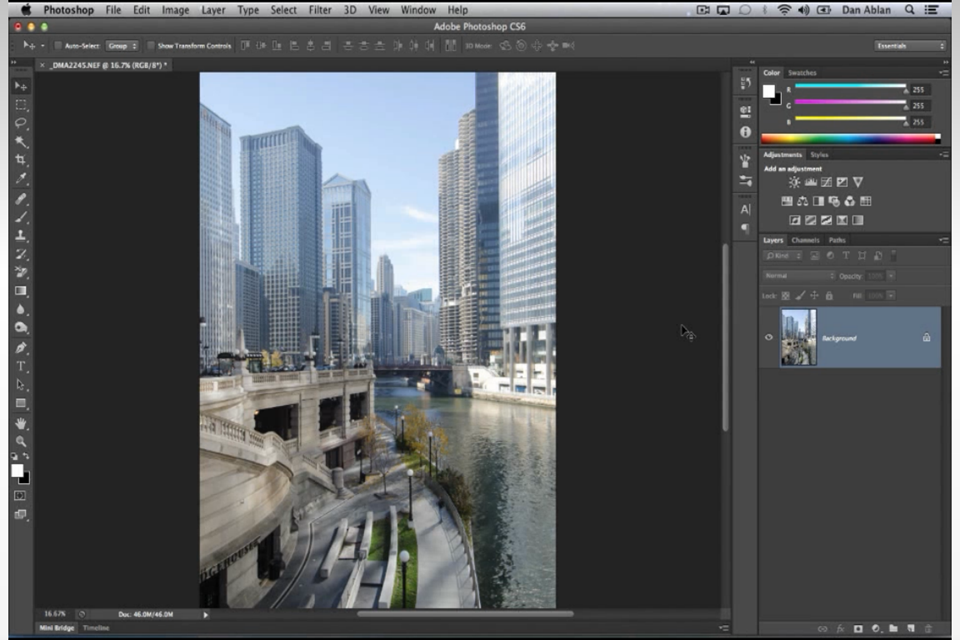Switch to the Channels tab
This screenshot has width=960, height=640.
[805, 240]
